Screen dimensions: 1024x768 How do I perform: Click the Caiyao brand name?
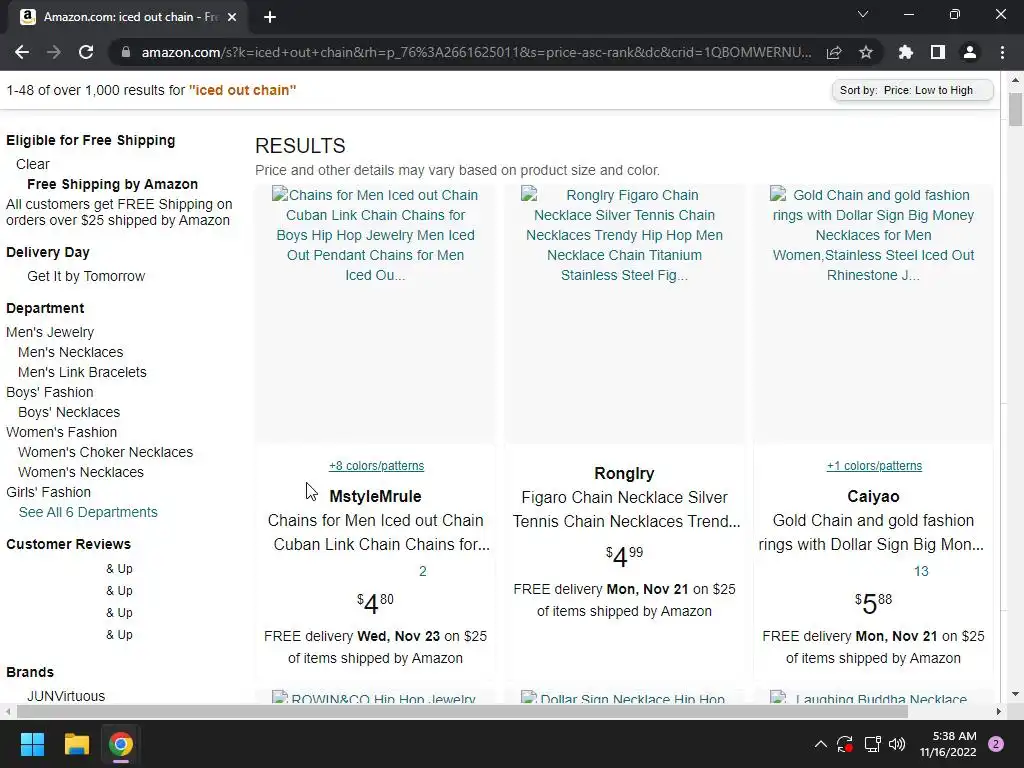coord(873,496)
